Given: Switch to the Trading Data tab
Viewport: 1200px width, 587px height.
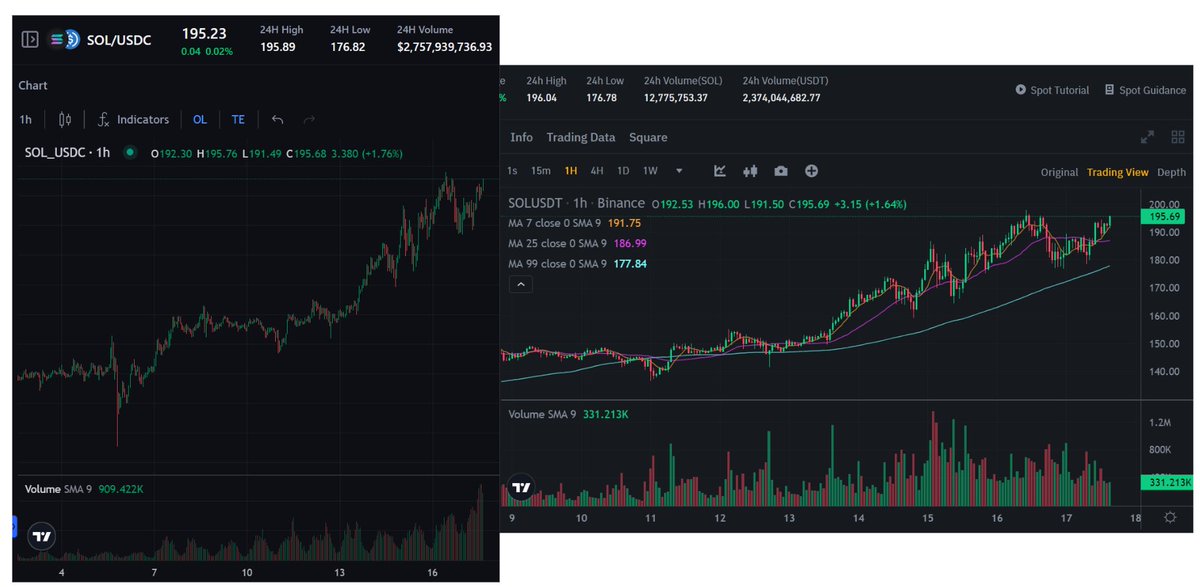Looking at the screenshot, I should (x=581, y=137).
